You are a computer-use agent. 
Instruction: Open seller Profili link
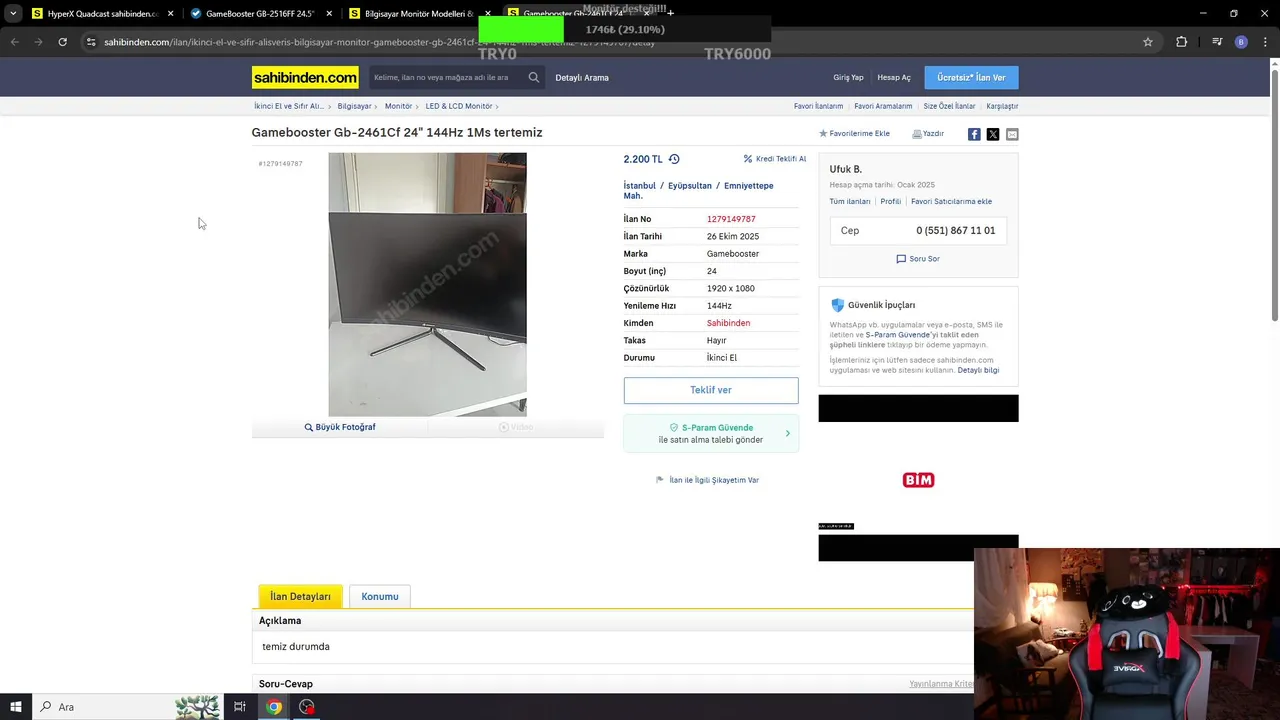(891, 202)
